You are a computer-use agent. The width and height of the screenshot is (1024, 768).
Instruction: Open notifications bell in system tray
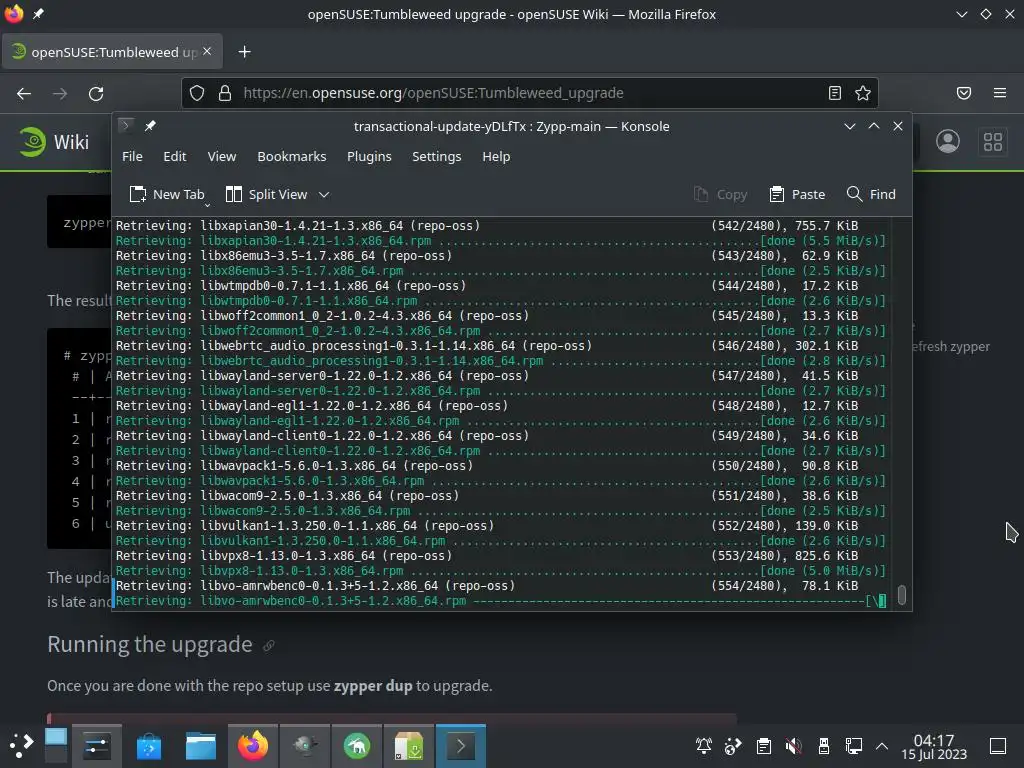coord(703,746)
